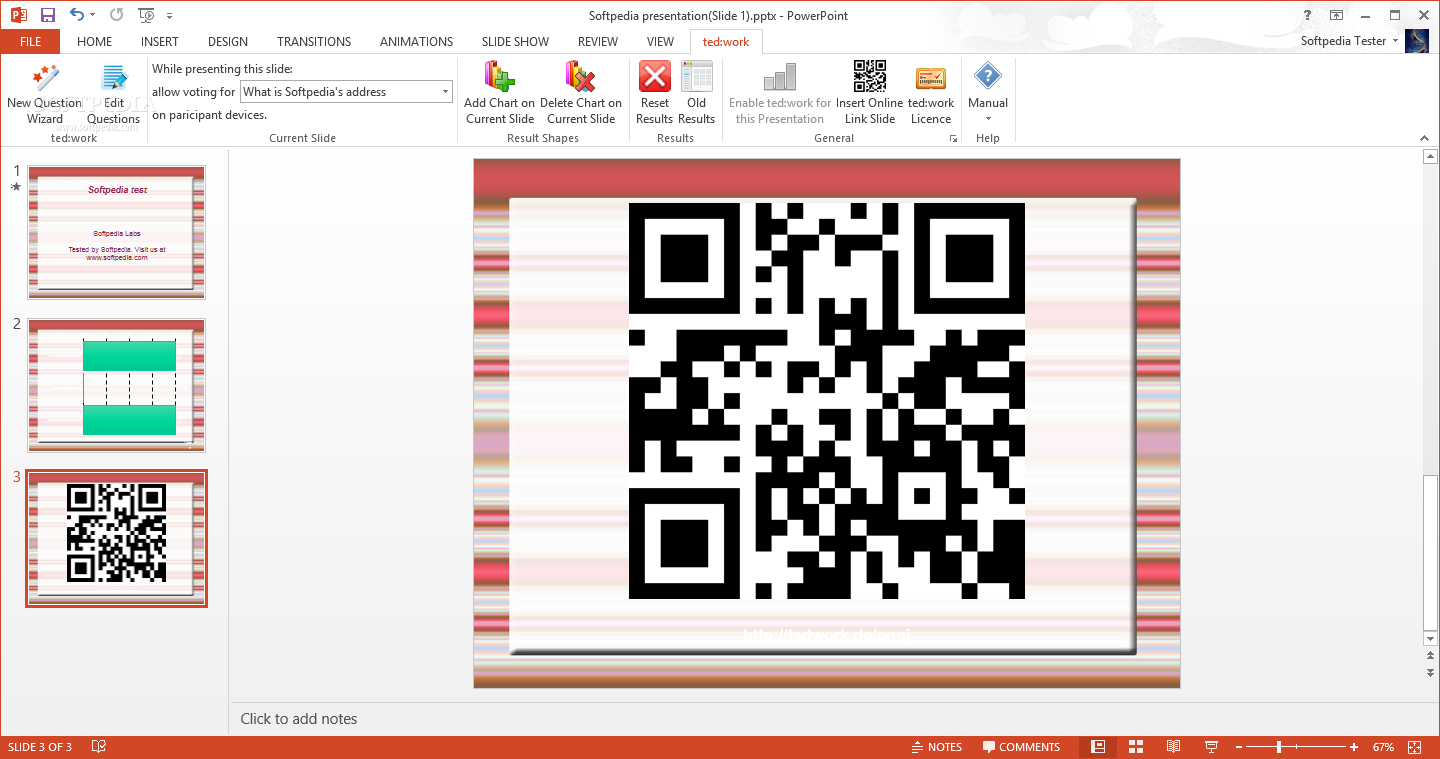Open the FILE menu
Viewport: 1440px width, 759px height.
click(x=30, y=41)
